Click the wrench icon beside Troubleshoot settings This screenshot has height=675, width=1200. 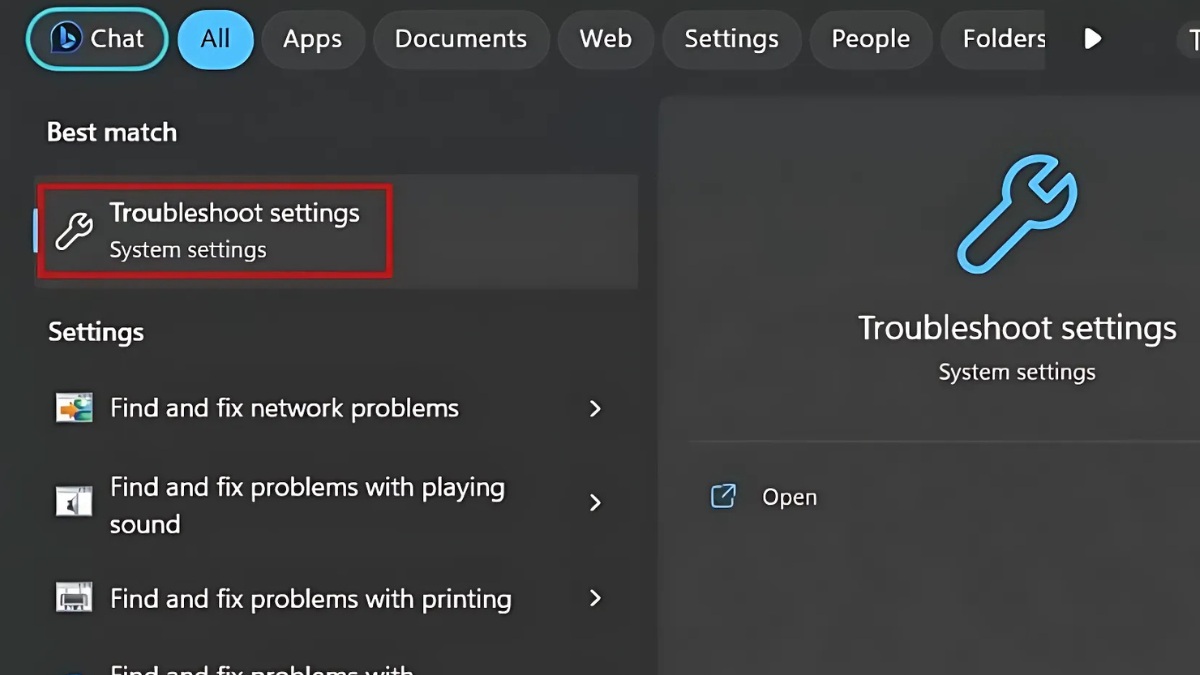(x=74, y=231)
